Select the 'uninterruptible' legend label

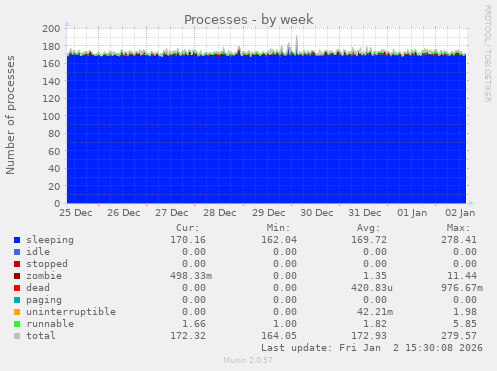(71, 312)
